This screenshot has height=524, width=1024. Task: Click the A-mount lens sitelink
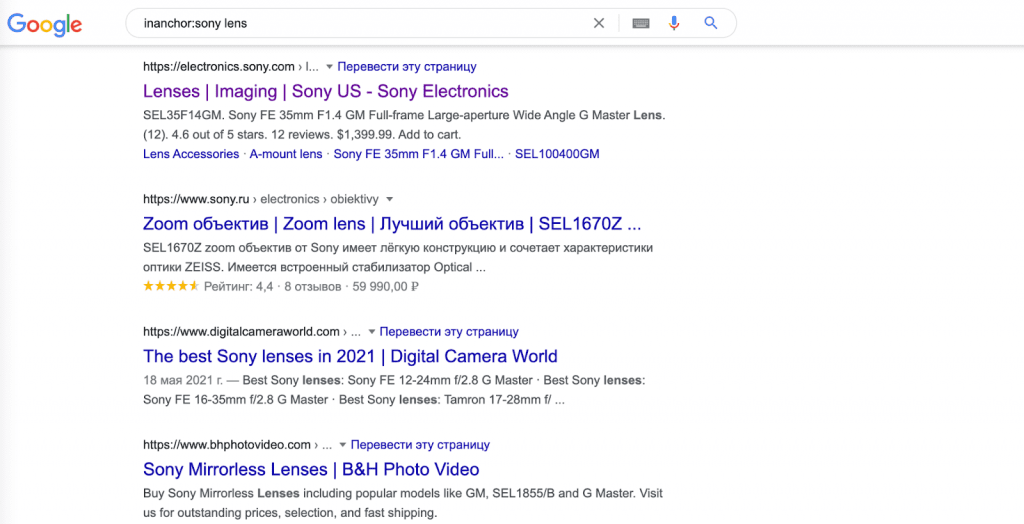(x=286, y=154)
